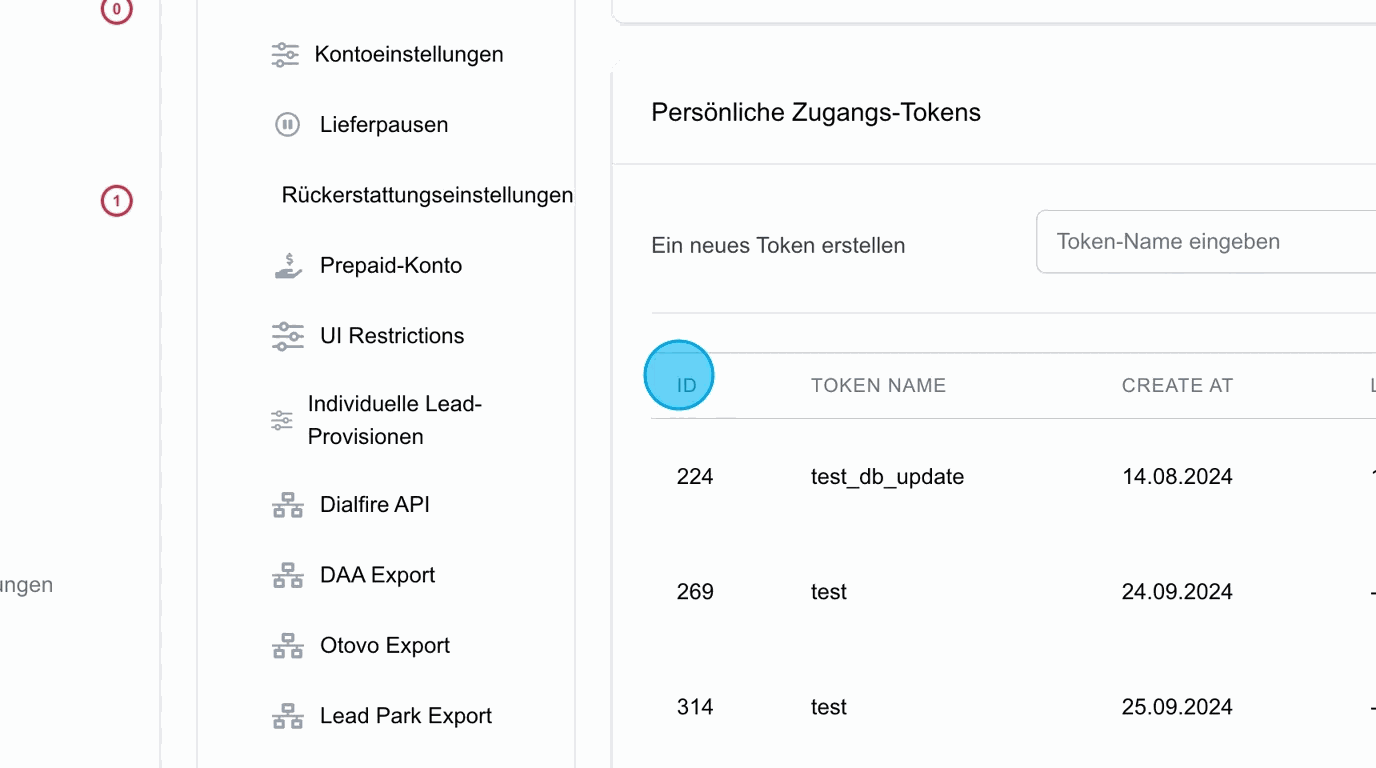Screen dimensions: 1376x768
Task: Navigate to DAA Export
Action: [378, 575]
